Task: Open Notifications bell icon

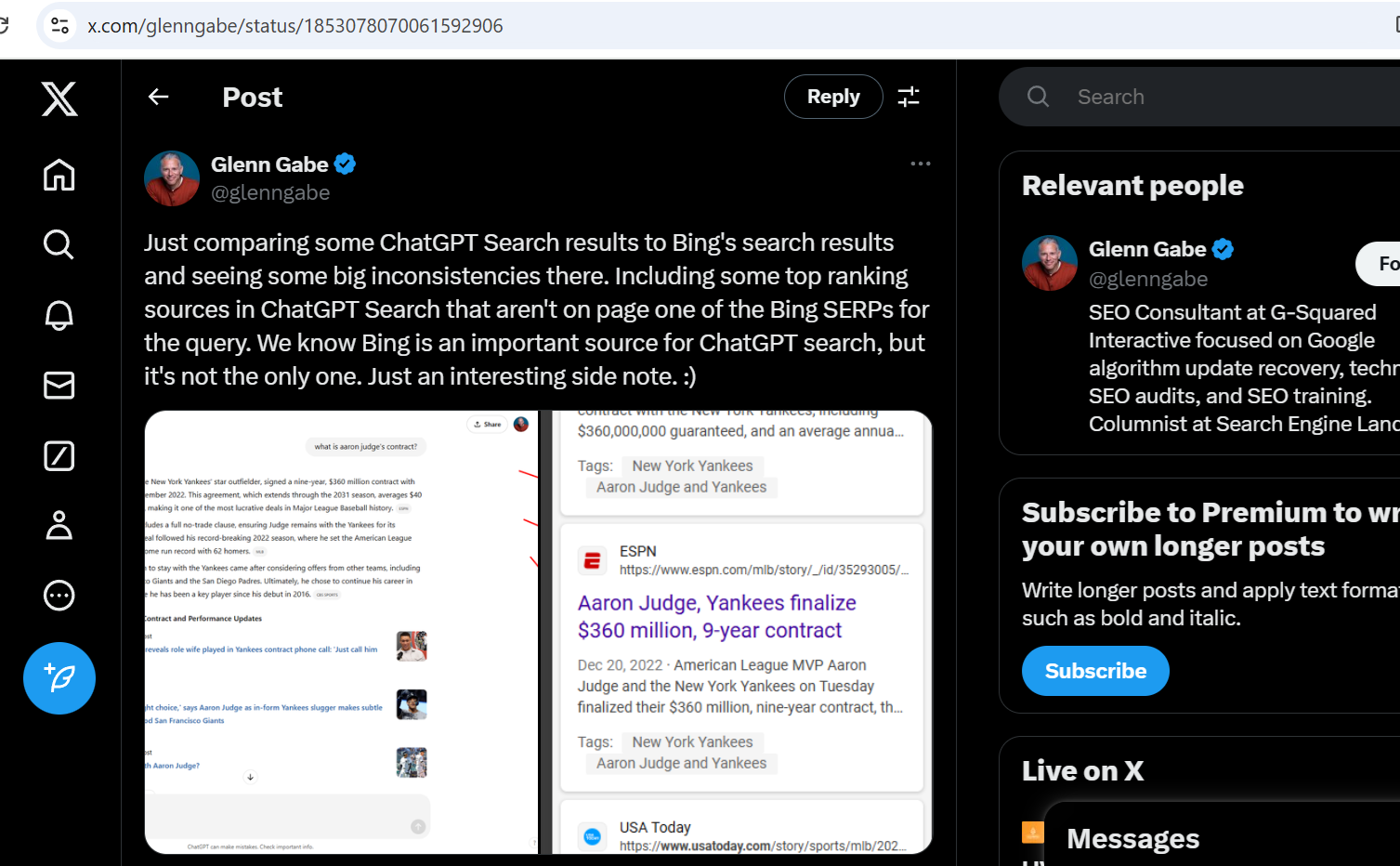Action: point(59,315)
